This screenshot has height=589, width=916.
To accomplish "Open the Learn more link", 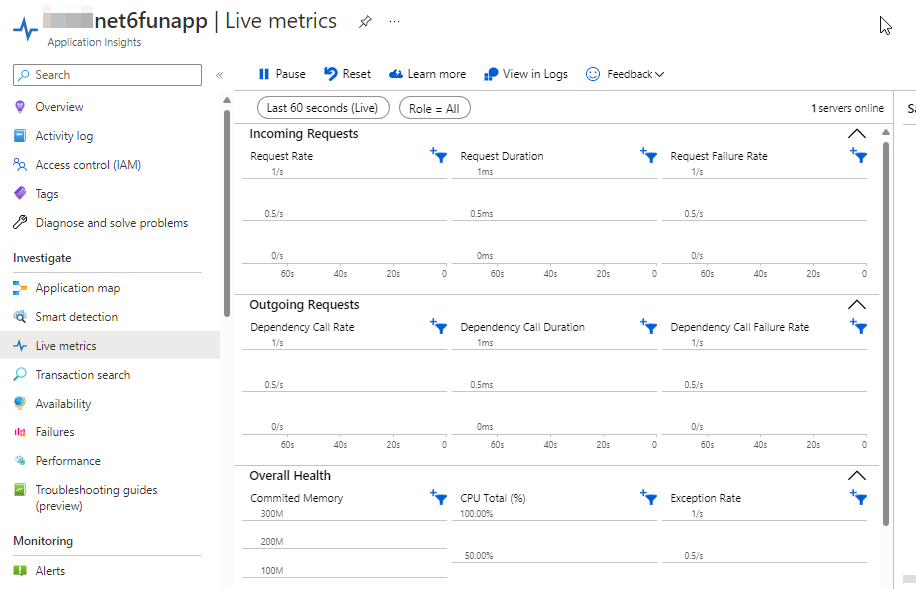I will click(x=427, y=74).
